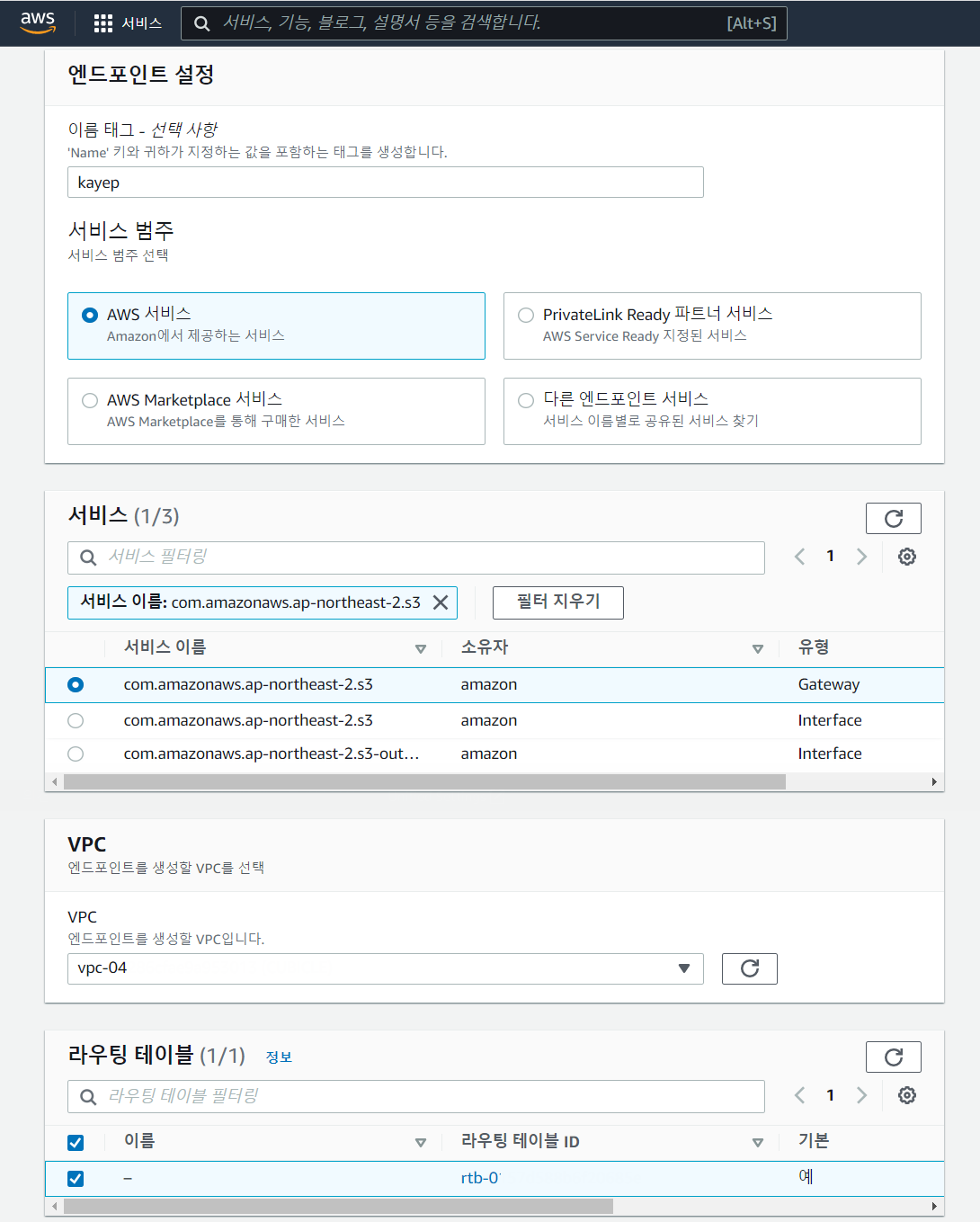Refresh the services list
The width and height of the screenshot is (980, 1222).
click(893, 519)
